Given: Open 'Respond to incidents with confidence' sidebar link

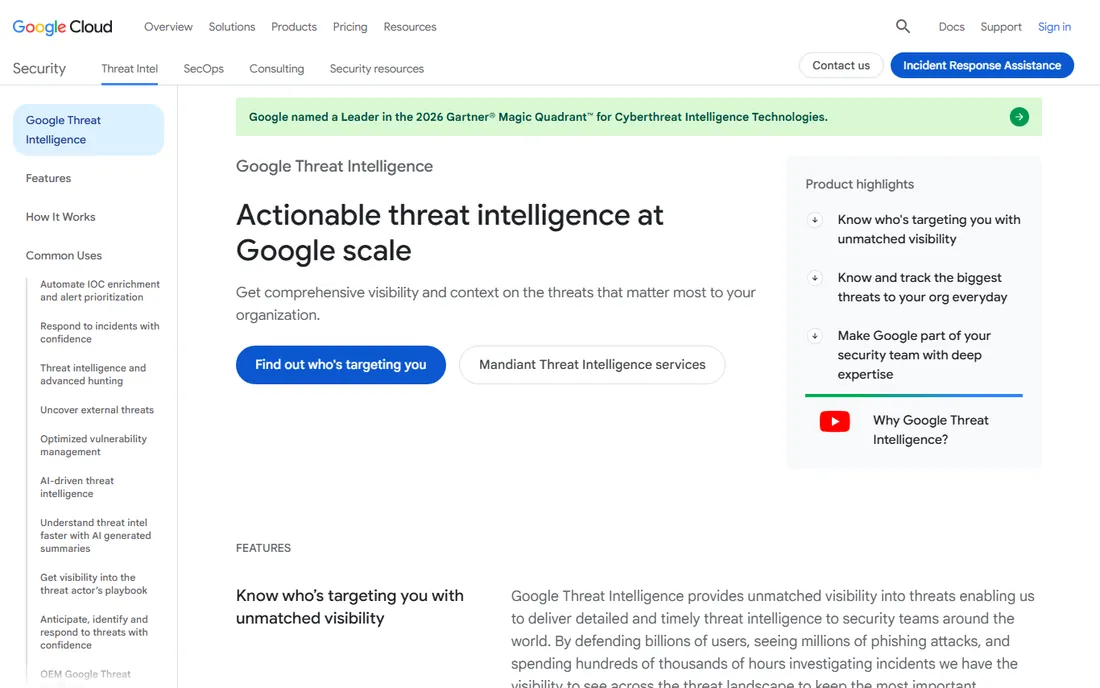Looking at the screenshot, I should click(100, 332).
